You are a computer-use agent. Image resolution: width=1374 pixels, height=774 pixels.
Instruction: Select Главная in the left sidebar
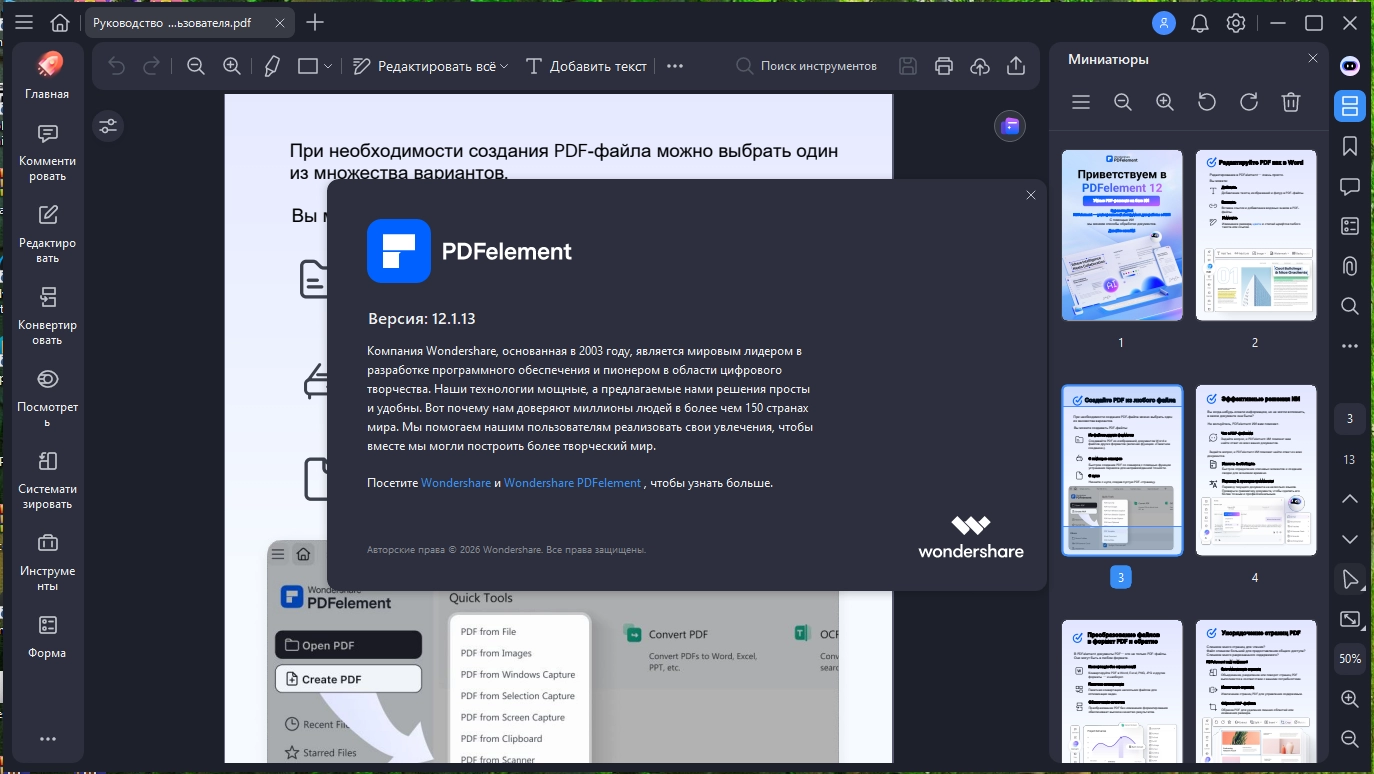(x=48, y=76)
